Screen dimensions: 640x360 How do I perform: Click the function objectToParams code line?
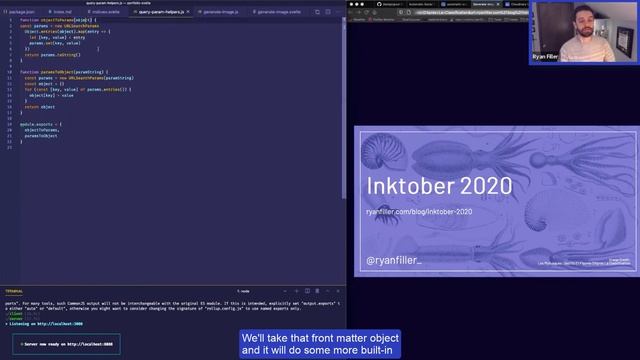tap(58, 20)
